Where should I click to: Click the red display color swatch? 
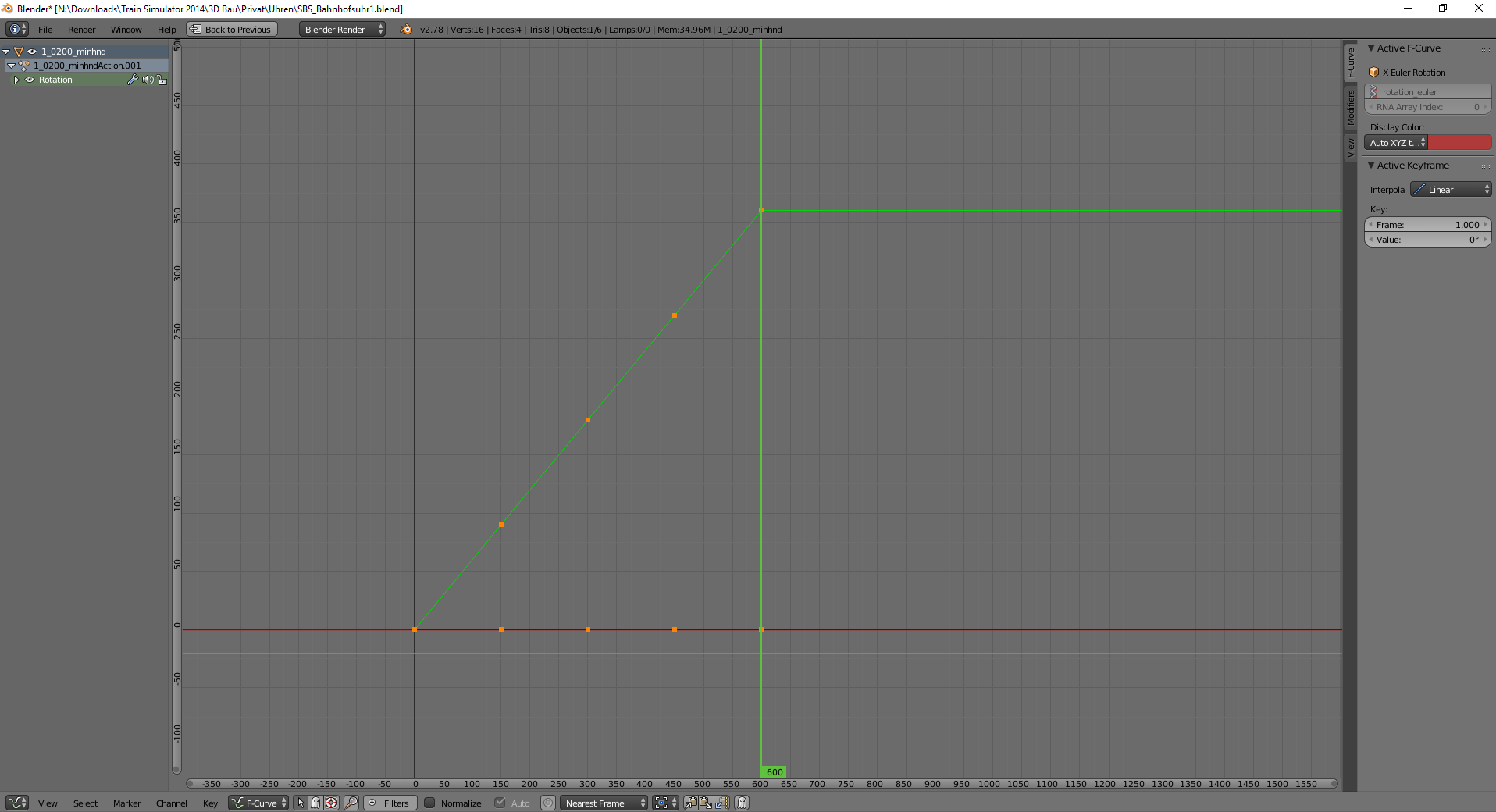tap(1460, 143)
